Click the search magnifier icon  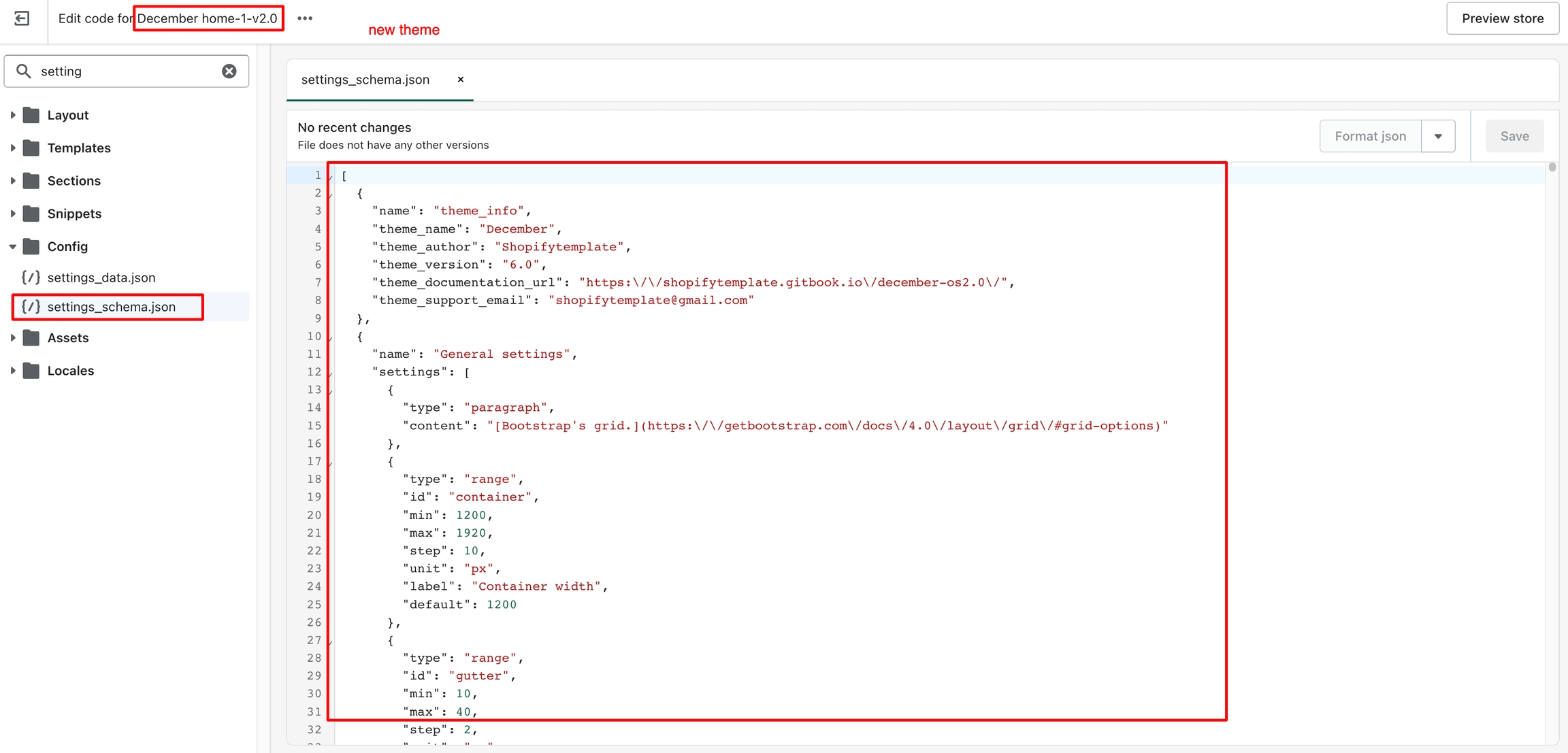click(24, 71)
